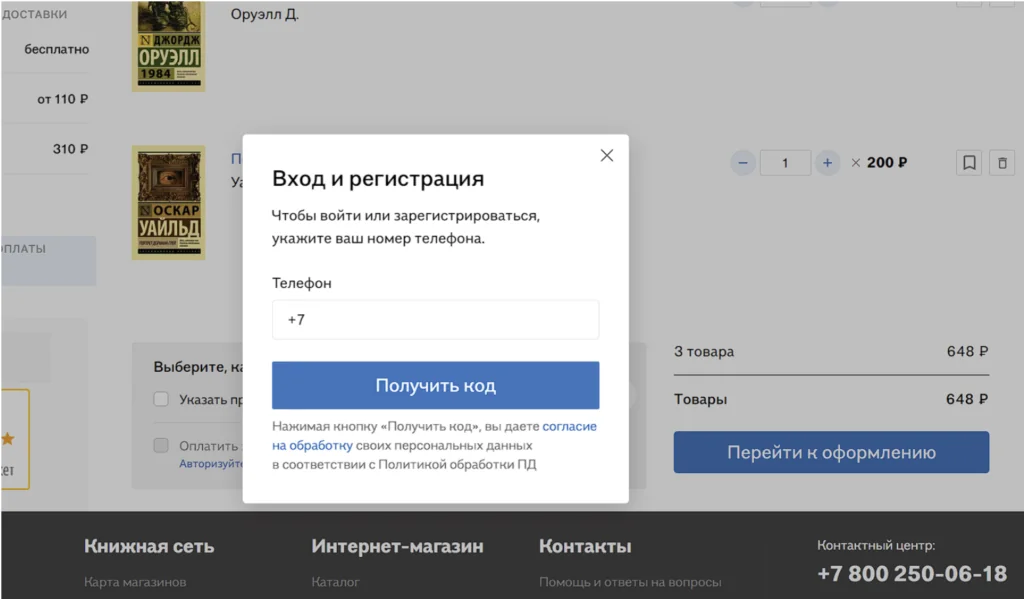Tick the «Оплатить» checkbox
Viewport: 1024px width, 599px height.
pos(161,446)
